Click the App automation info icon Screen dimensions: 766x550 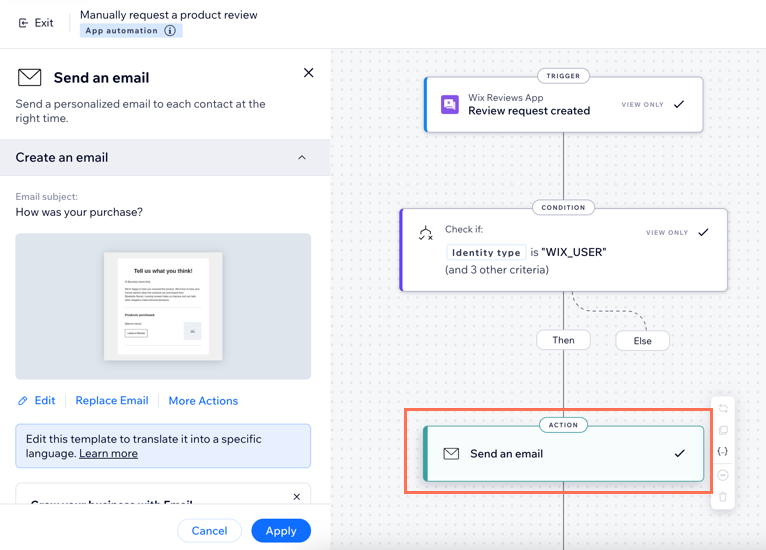coord(170,31)
